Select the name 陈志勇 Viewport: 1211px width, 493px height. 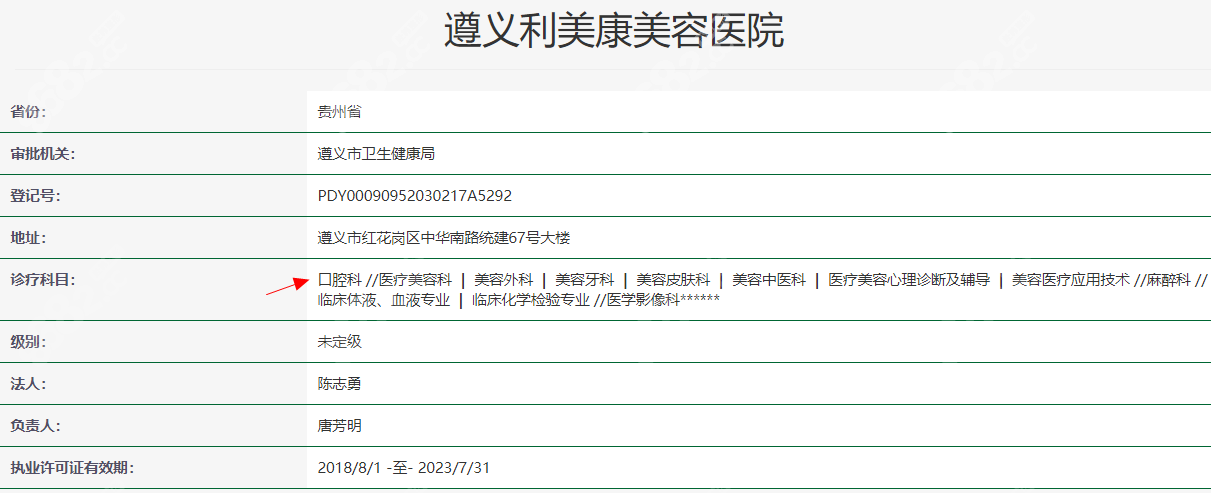pyautogui.click(x=340, y=384)
